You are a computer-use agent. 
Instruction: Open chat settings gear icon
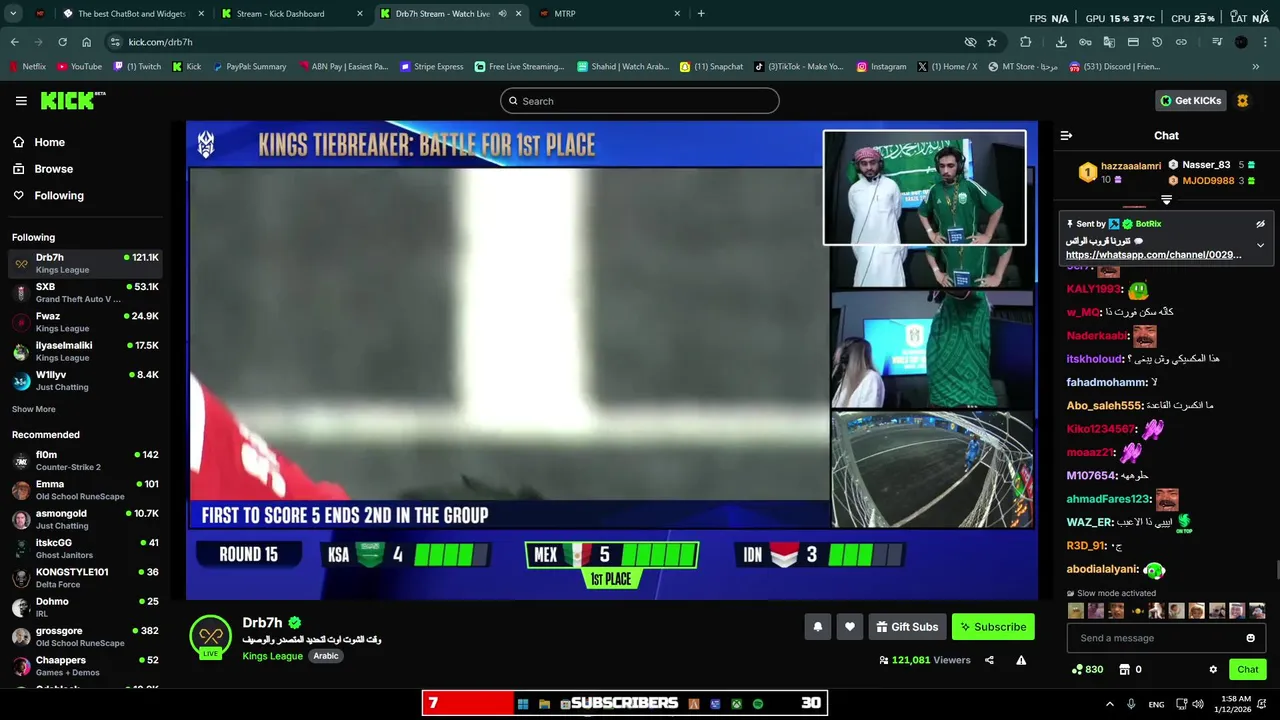[x=1213, y=670]
